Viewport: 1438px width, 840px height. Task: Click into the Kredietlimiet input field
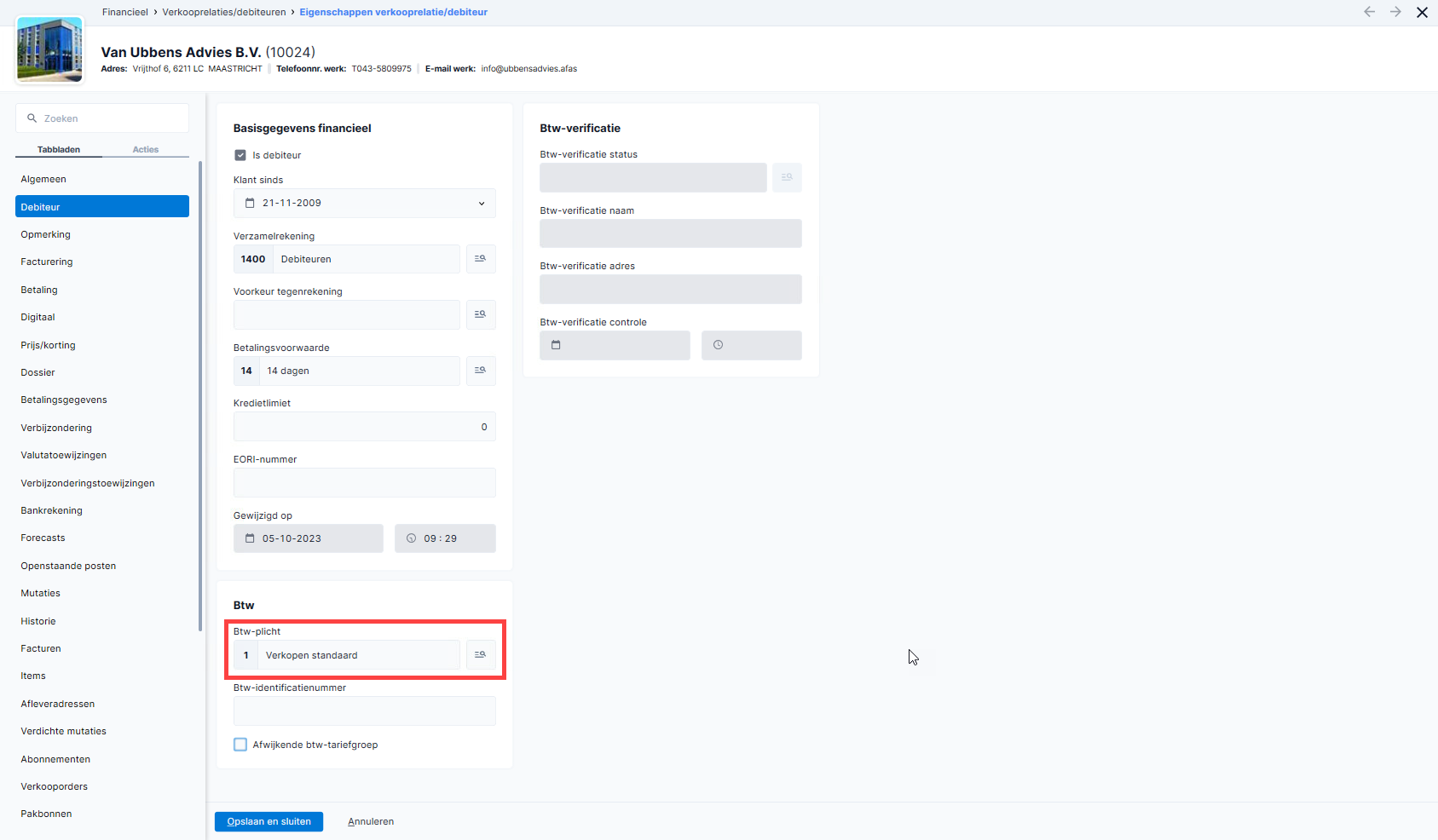tap(365, 427)
